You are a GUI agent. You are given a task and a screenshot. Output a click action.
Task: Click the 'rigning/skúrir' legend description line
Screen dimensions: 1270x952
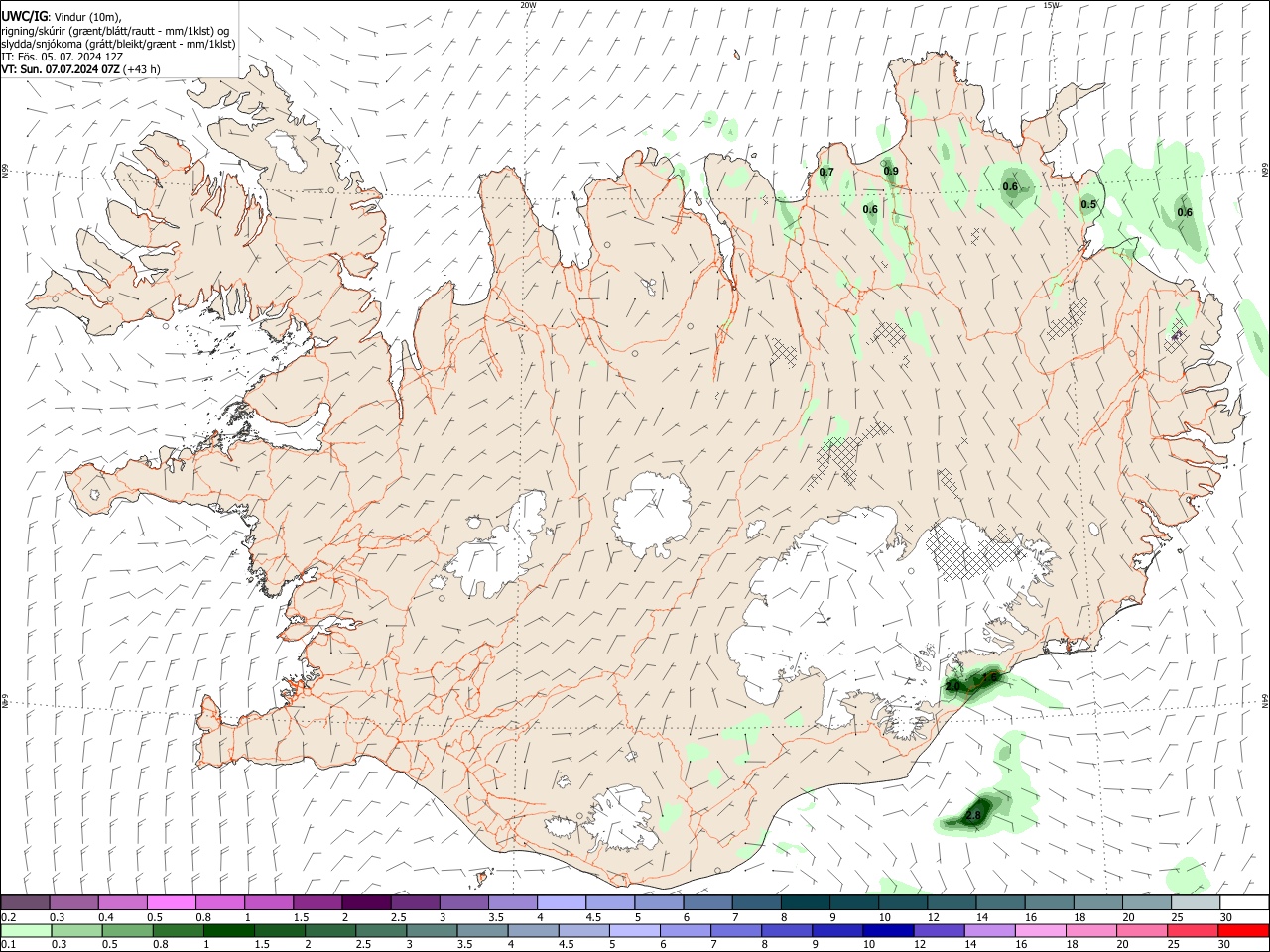tap(115, 31)
